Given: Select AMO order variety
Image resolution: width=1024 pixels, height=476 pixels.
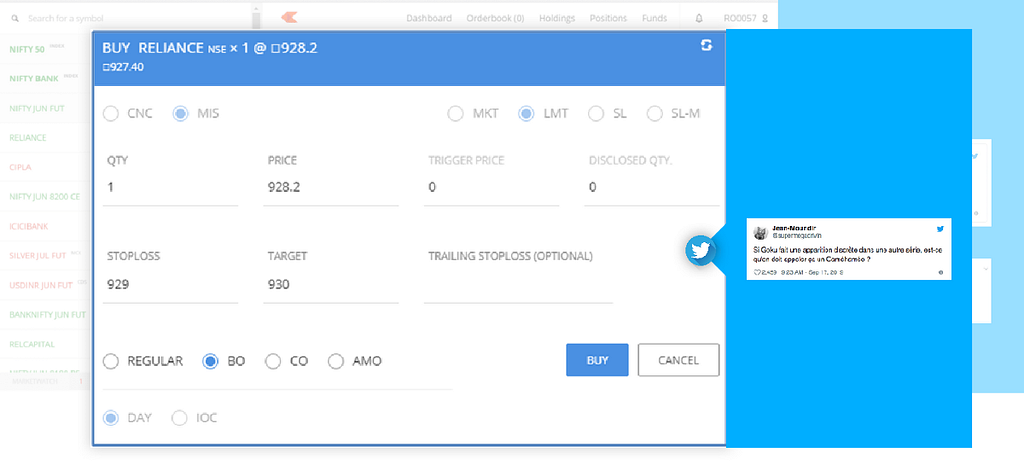Looking at the screenshot, I should pos(336,361).
